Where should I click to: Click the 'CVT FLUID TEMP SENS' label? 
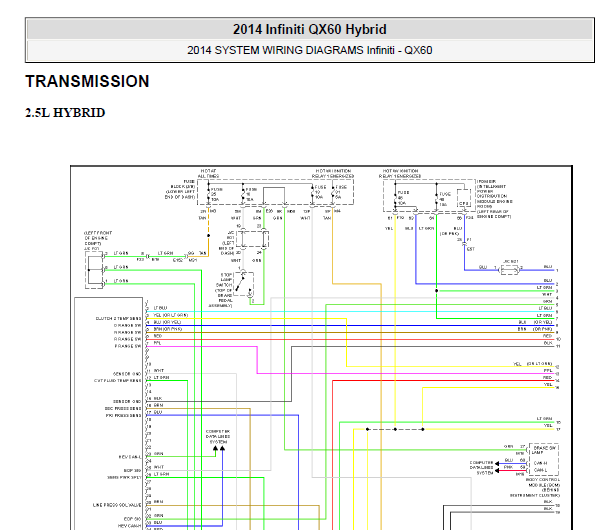pos(118,381)
